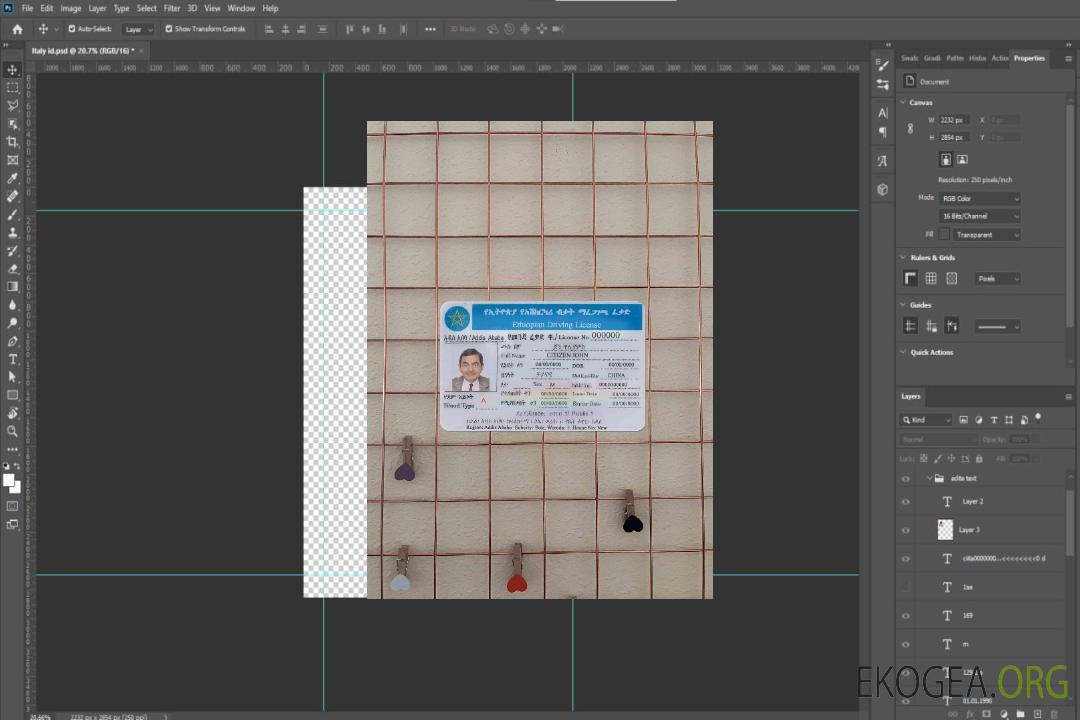This screenshot has width=1080, height=720.
Task: Uncheck the Auto-Select checkbox
Action: tap(72, 29)
